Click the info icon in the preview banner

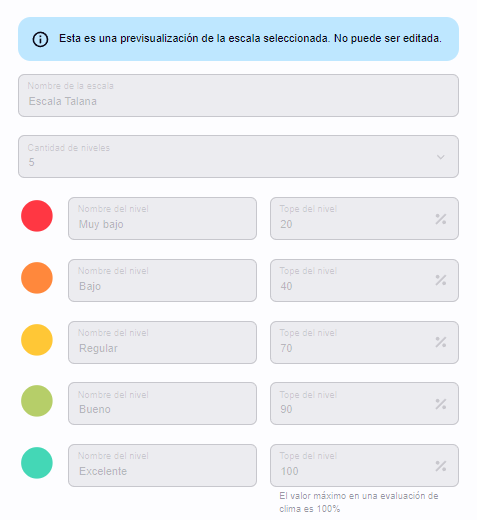point(40,39)
